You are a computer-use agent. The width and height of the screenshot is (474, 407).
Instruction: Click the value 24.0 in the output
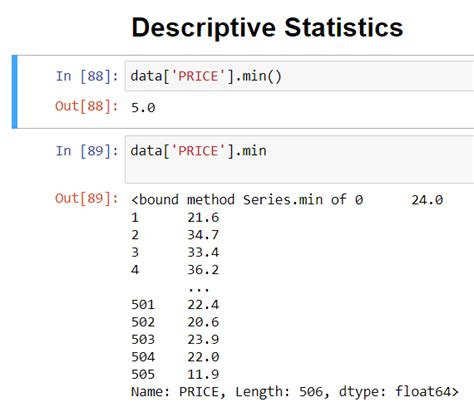click(427, 200)
